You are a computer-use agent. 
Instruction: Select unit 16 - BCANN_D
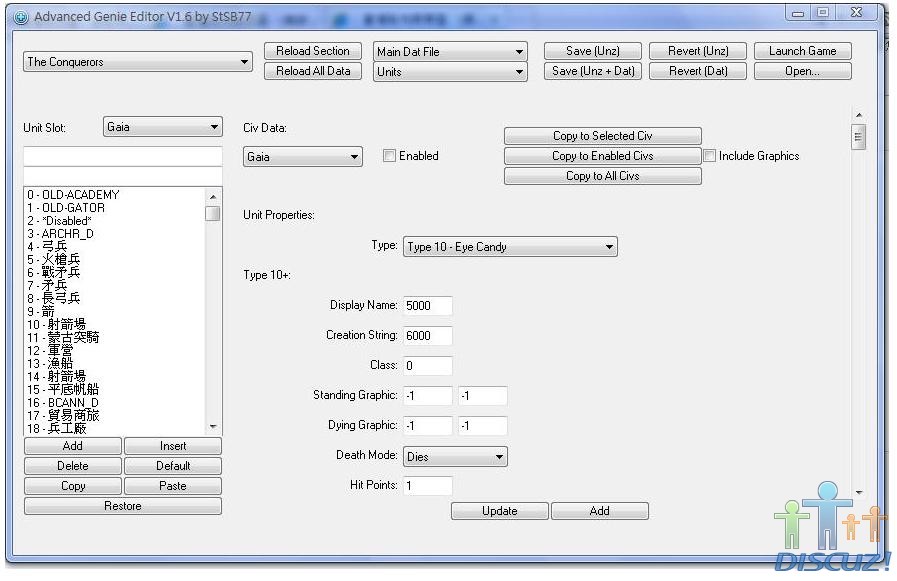point(114,403)
